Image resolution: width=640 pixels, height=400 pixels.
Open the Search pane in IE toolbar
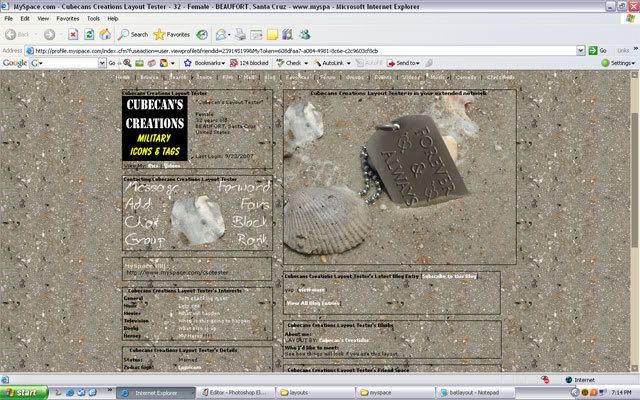tap(133, 35)
